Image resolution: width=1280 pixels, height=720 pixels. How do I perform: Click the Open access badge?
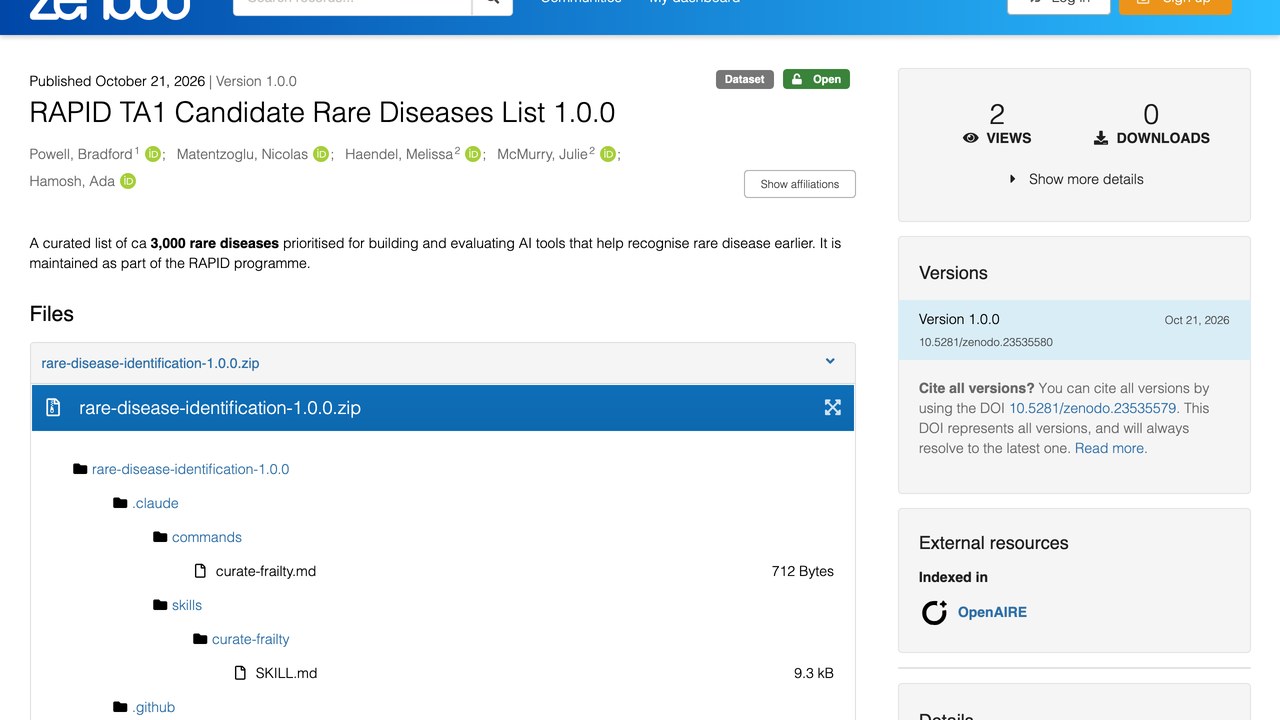(816, 79)
